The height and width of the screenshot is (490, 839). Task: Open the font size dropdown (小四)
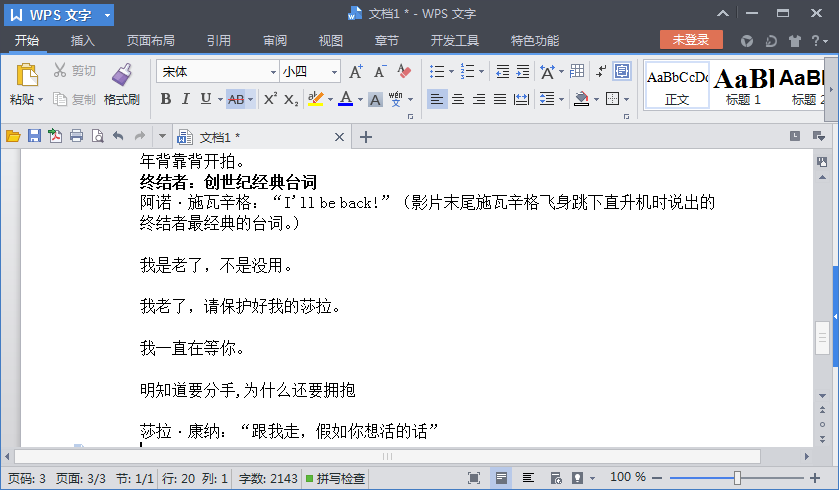click(334, 72)
